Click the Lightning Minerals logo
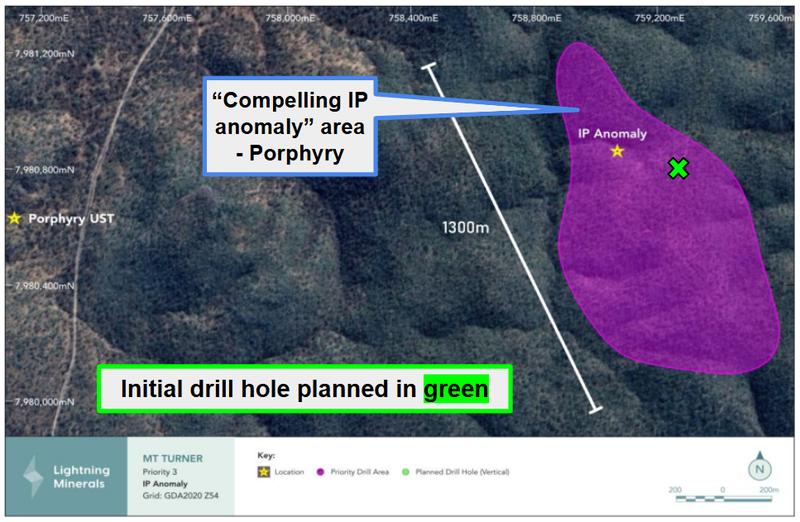The image size is (800, 522). 66,477
